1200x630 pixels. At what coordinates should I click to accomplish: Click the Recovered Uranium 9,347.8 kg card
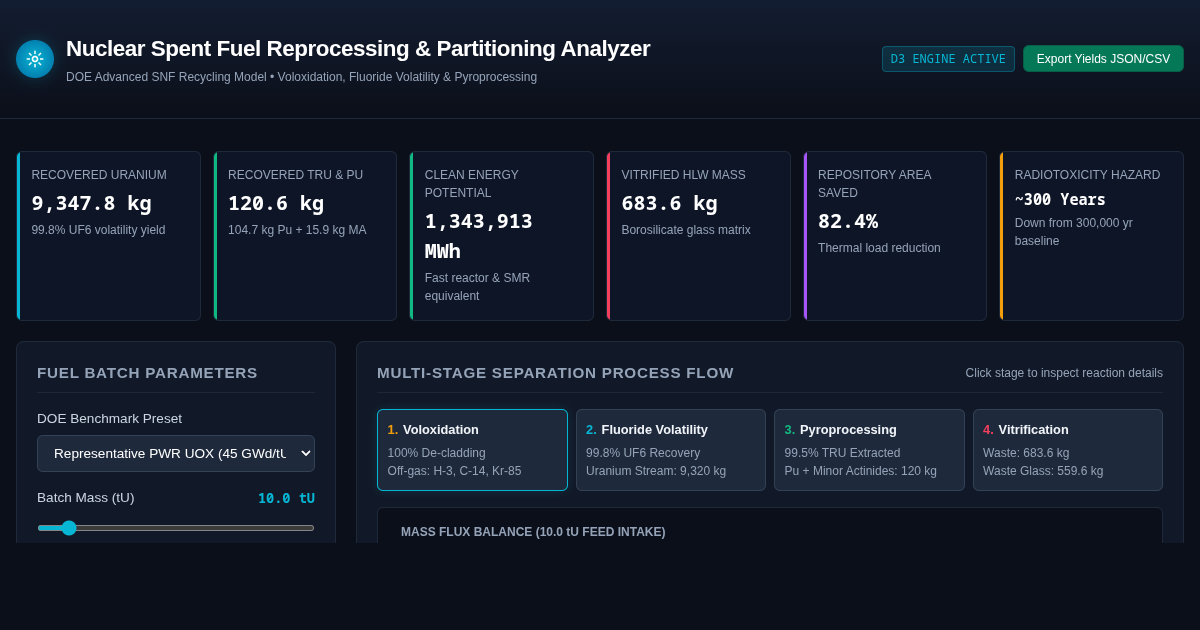[108, 236]
